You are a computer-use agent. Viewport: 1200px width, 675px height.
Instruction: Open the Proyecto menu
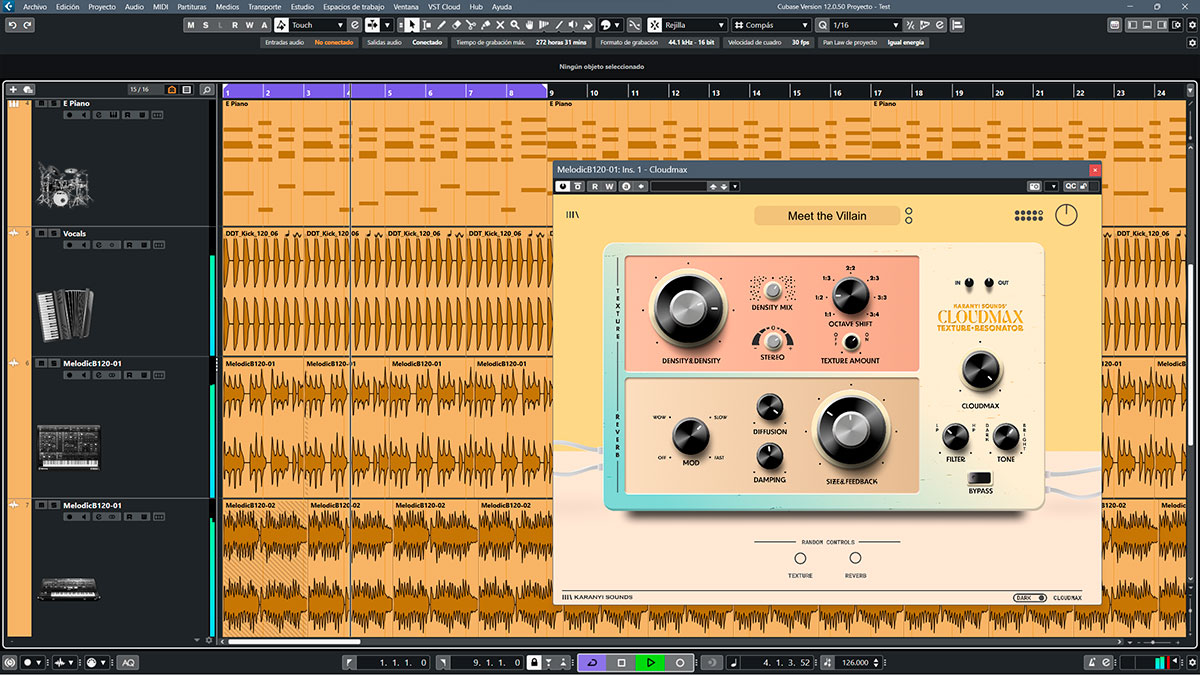tap(102, 6)
